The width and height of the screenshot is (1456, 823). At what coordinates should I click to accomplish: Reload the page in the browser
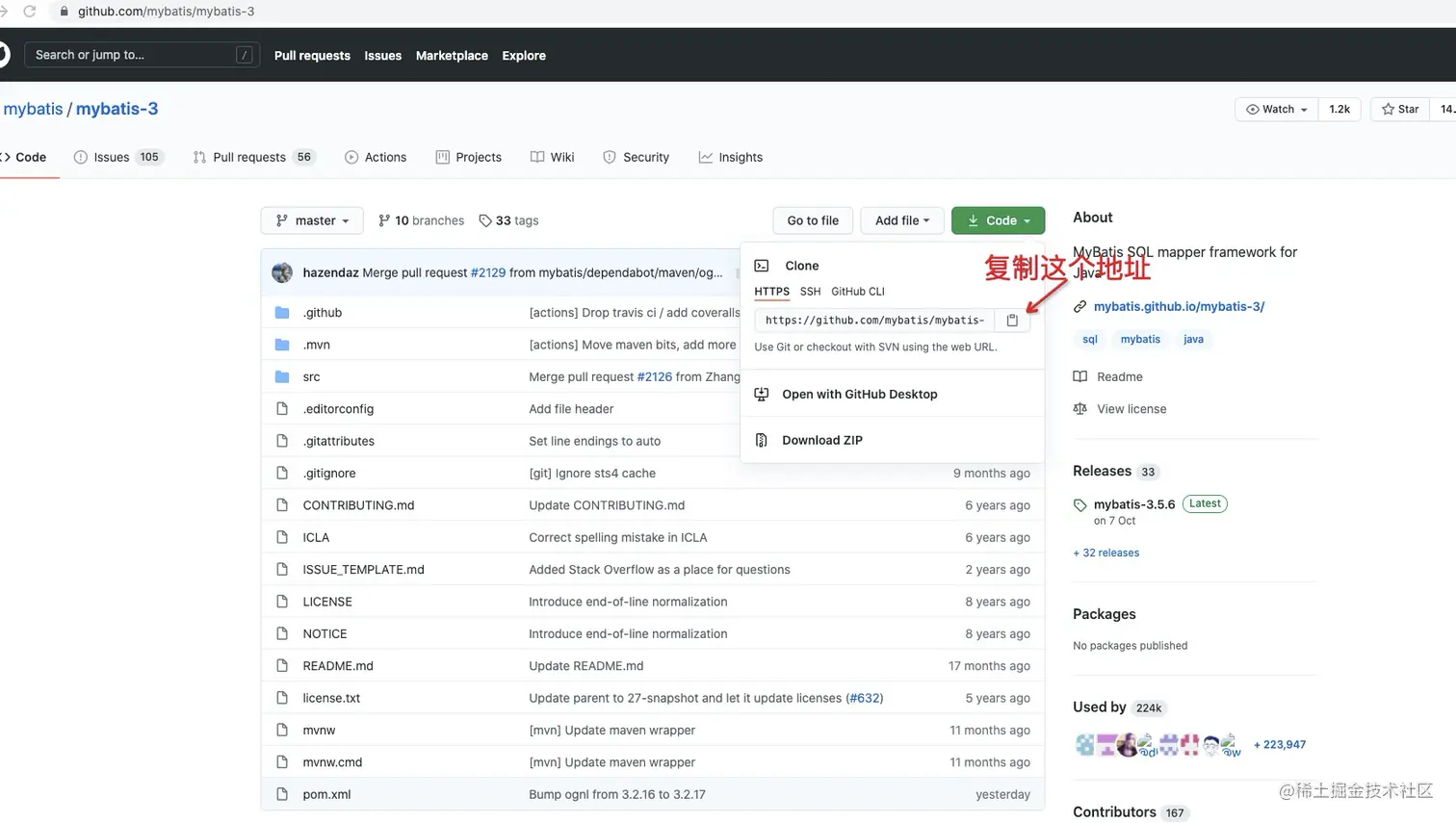[30, 12]
